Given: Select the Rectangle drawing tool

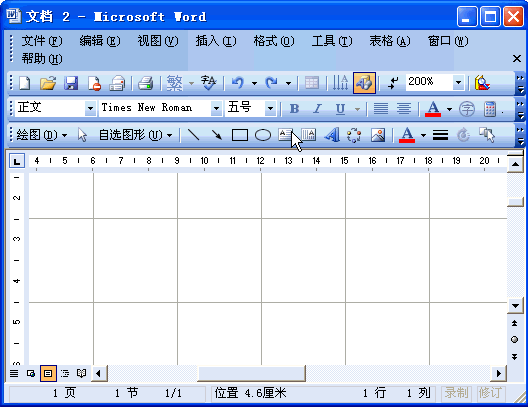Looking at the screenshot, I should point(240,135).
